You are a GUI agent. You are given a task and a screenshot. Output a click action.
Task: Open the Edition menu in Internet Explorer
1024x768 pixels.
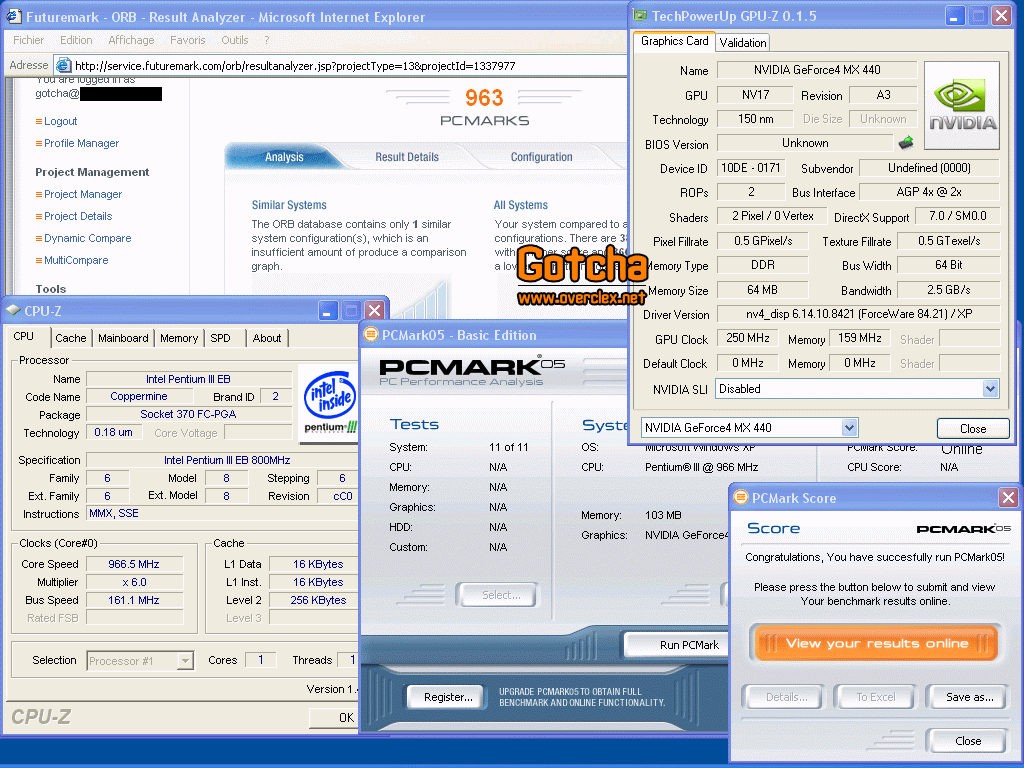tap(76, 40)
